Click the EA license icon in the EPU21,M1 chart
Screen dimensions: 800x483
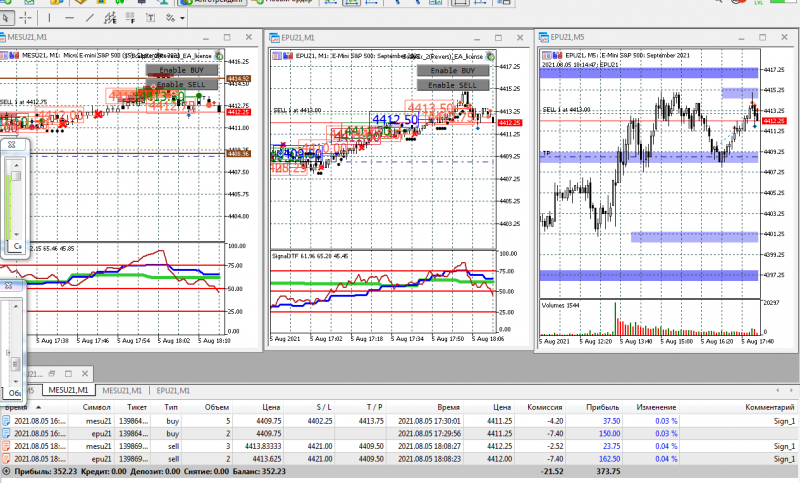490,56
